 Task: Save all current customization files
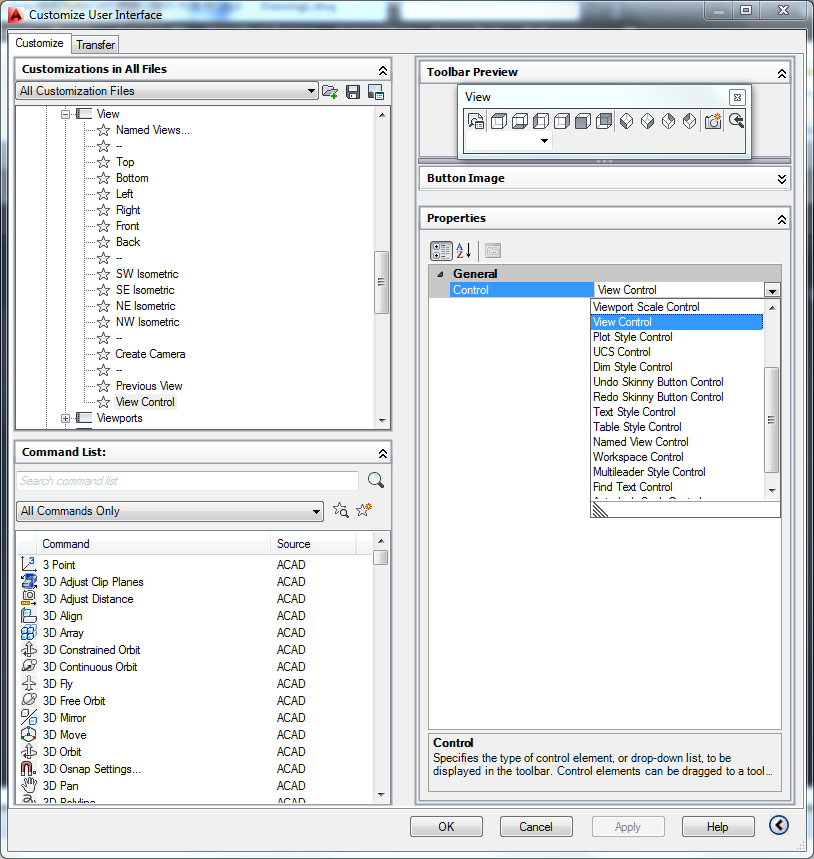point(352,90)
